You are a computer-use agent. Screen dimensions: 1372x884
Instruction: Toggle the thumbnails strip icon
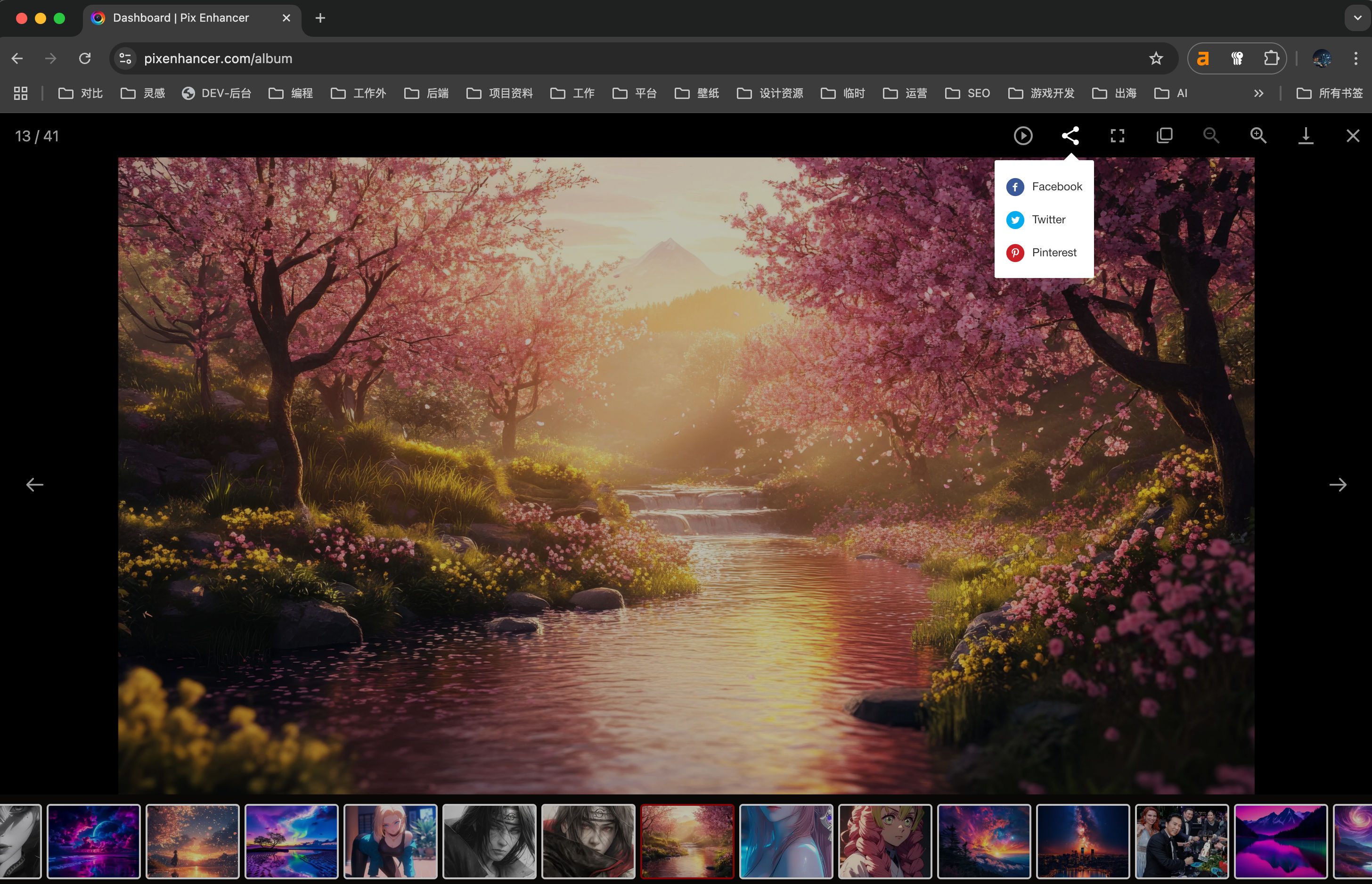(x=1164, y=136)
